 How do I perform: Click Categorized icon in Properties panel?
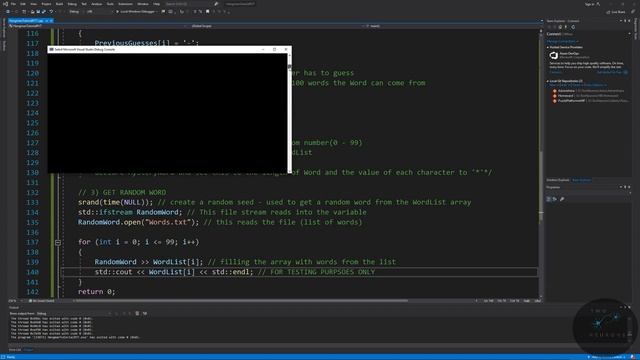point(549,199)
